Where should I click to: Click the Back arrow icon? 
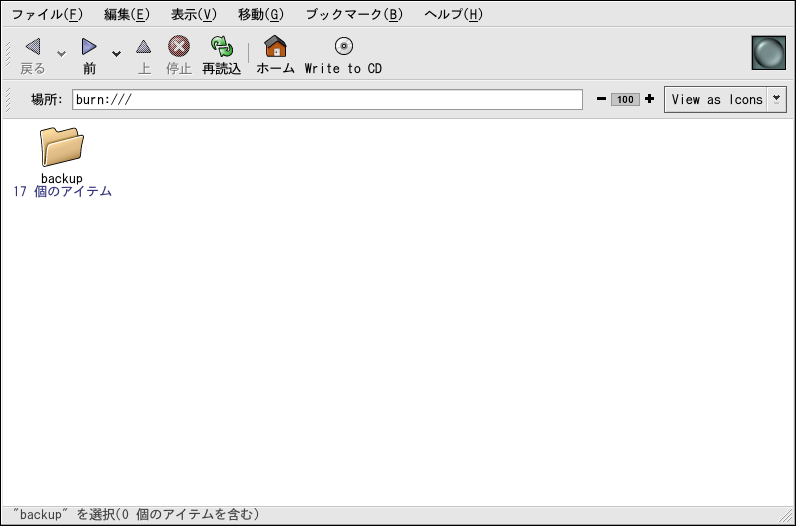pos(33,47)
